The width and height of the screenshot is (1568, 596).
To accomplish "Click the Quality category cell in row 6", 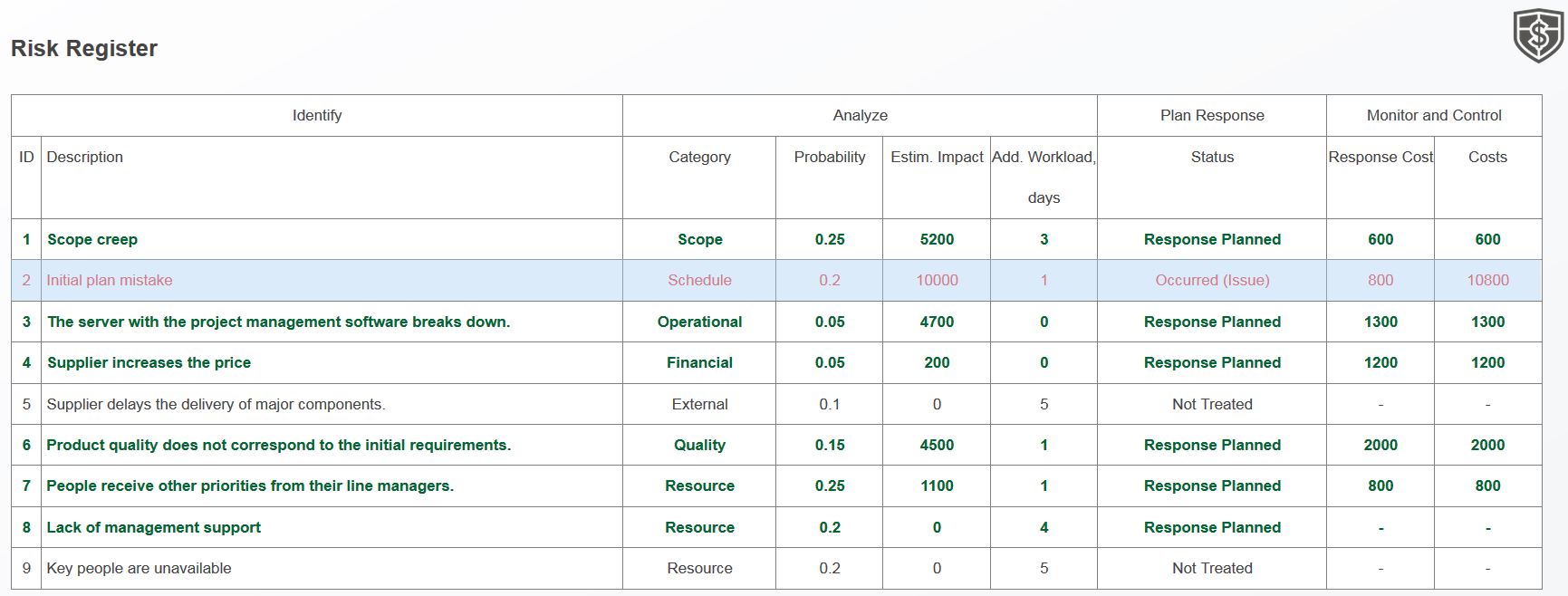I will [x=699, y=445].
